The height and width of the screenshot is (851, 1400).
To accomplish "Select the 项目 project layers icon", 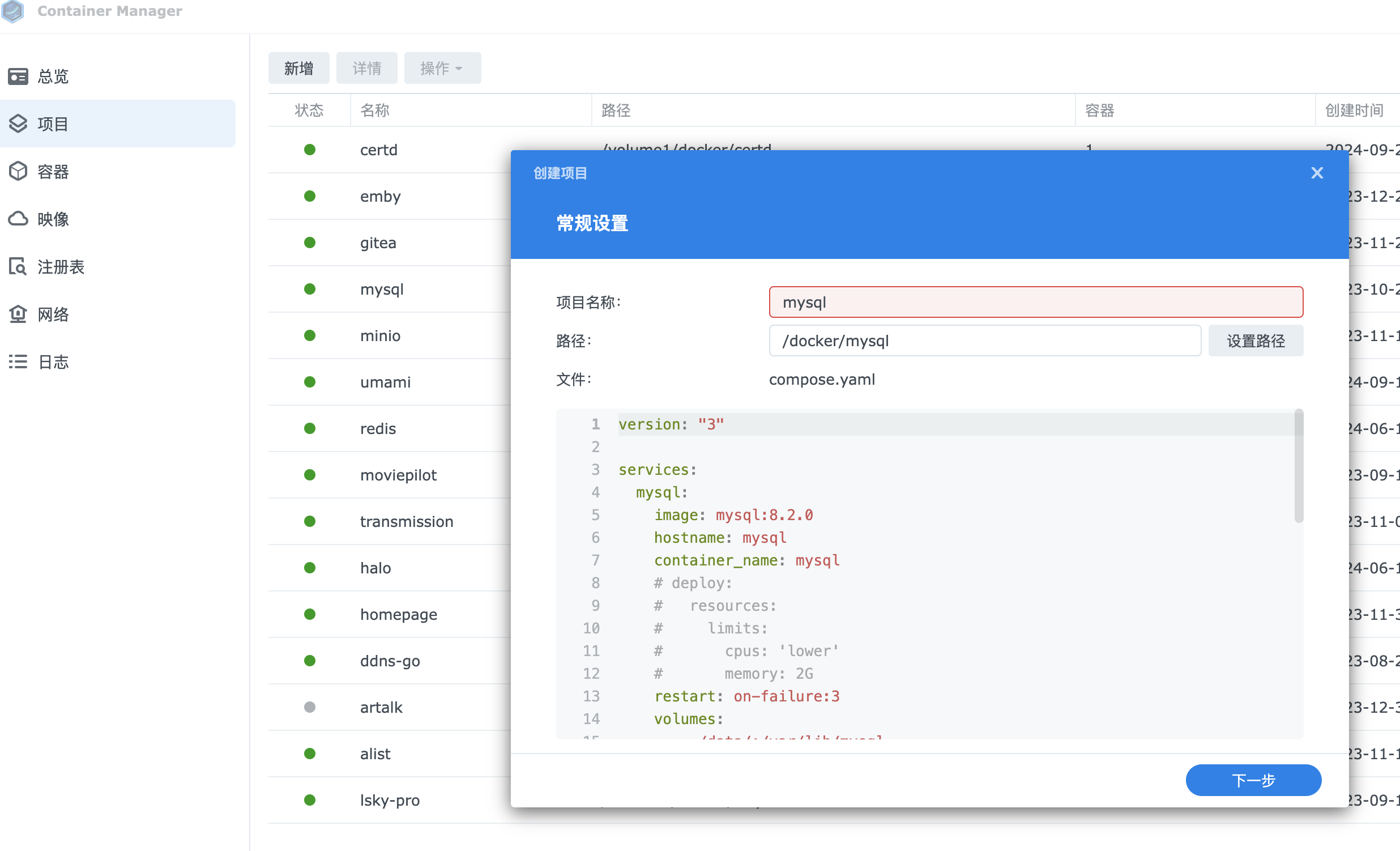I will (x=18, y=124).
